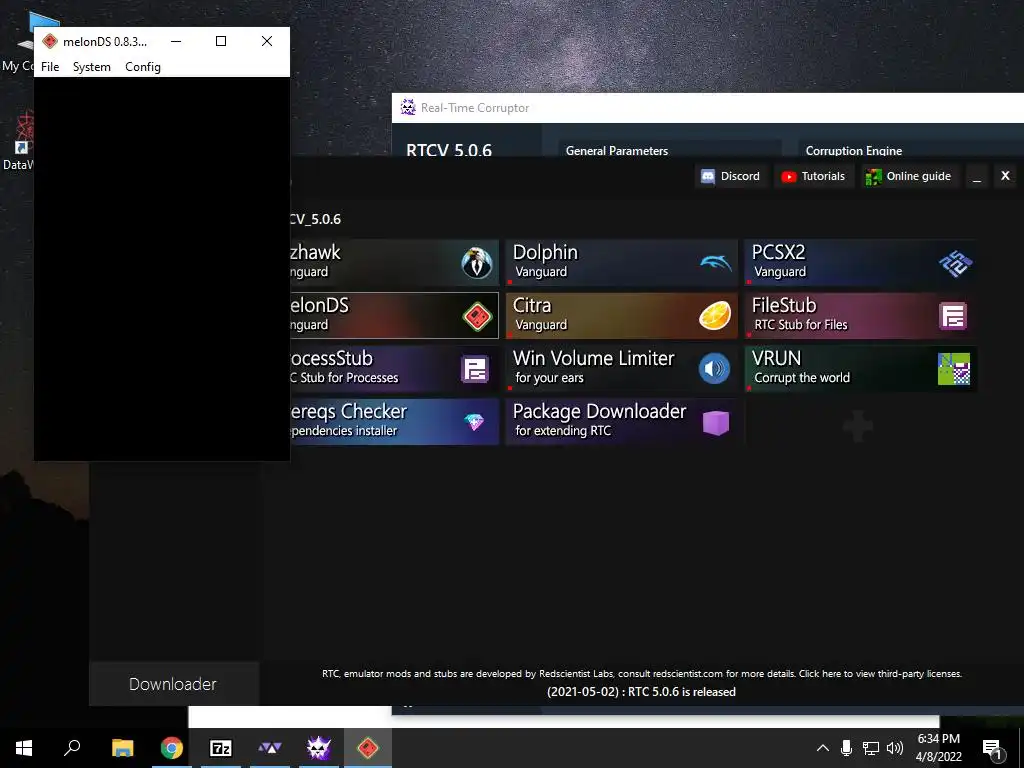
Task: Click the RTCV 5.0.6 version label
Action: tap(449, 150)
